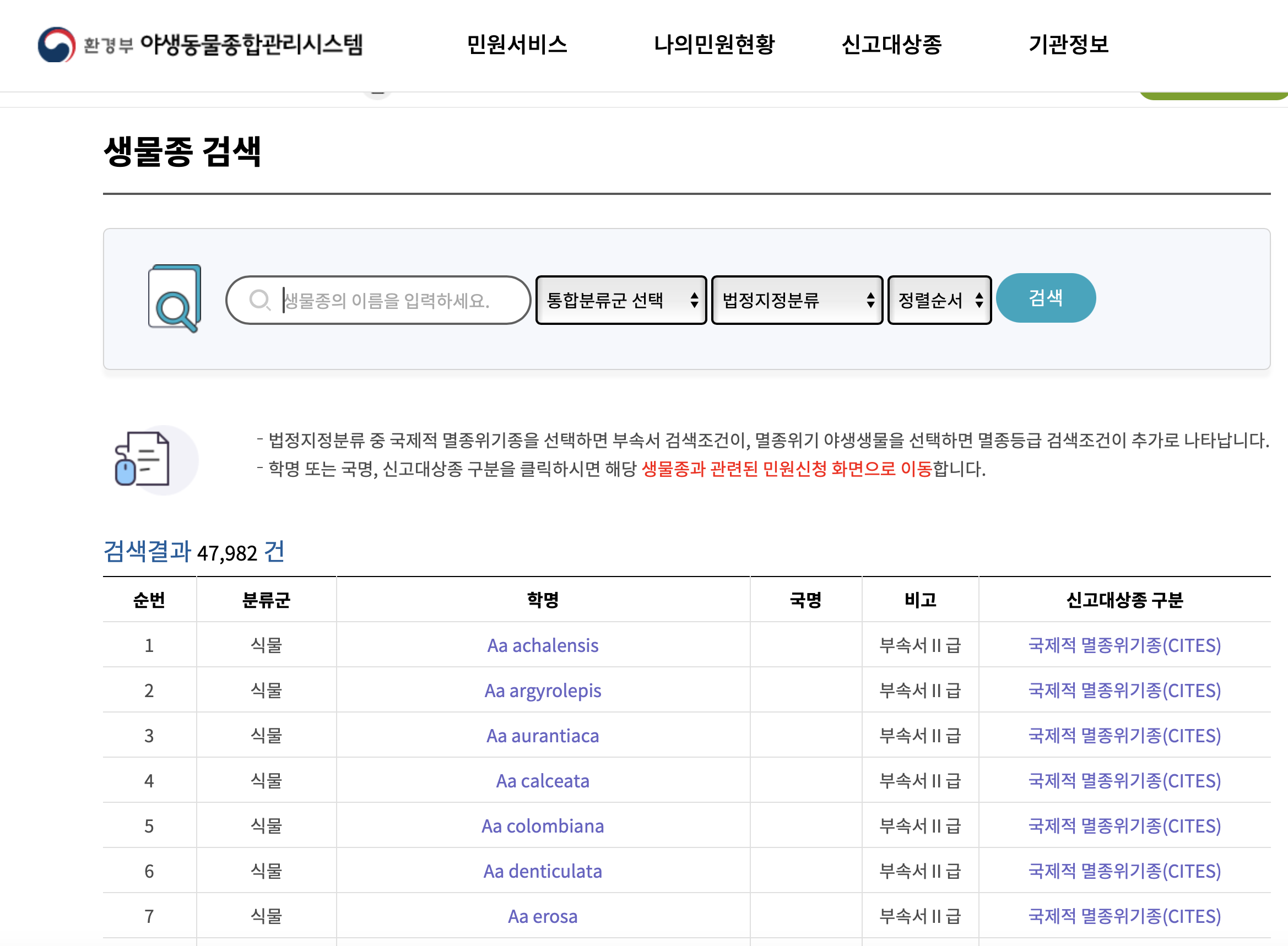Click the CITES link in row 6
1288x946 pixels.
click(1124, 871)
